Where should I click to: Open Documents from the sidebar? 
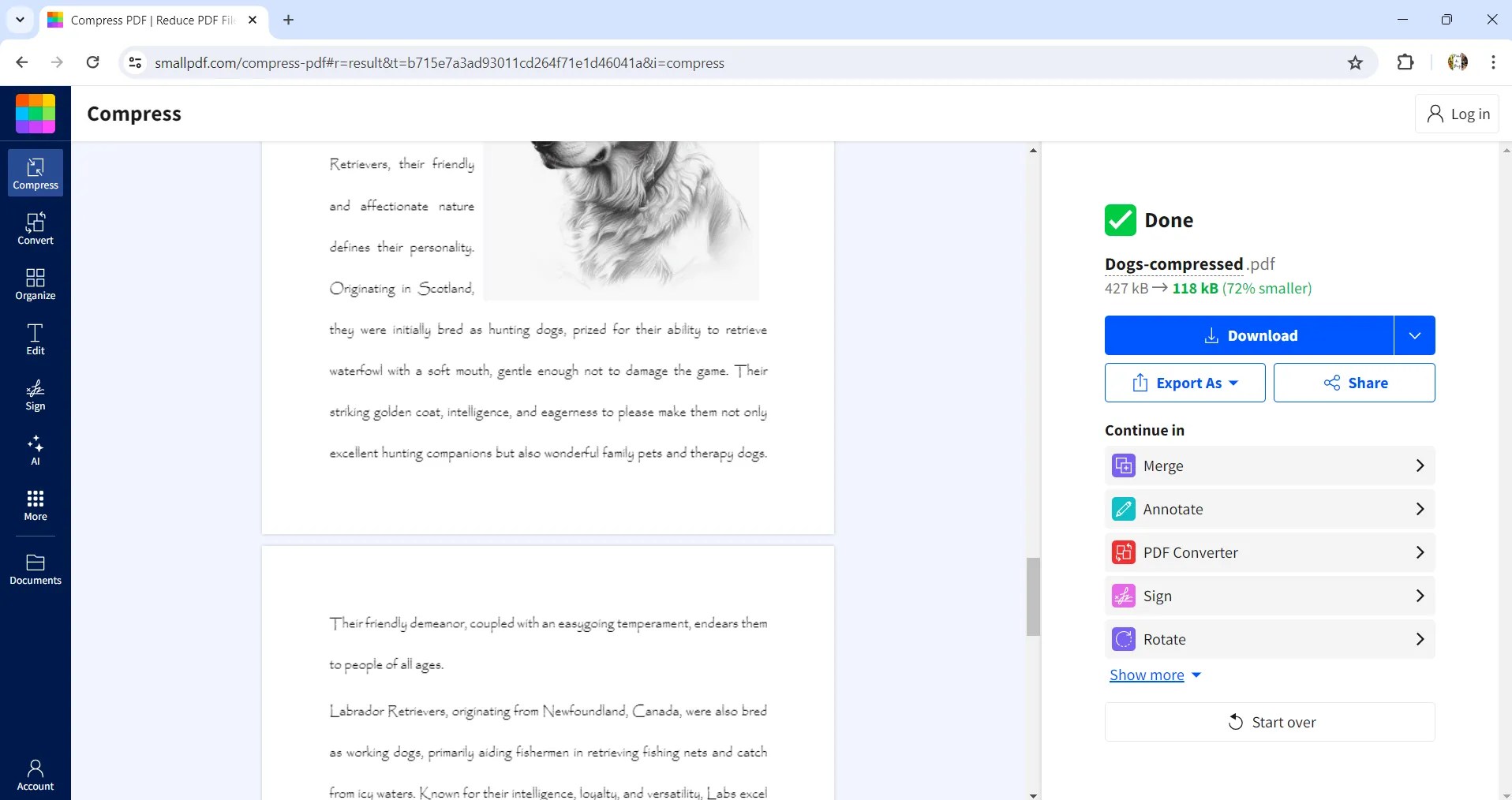(x=35, y=569)
